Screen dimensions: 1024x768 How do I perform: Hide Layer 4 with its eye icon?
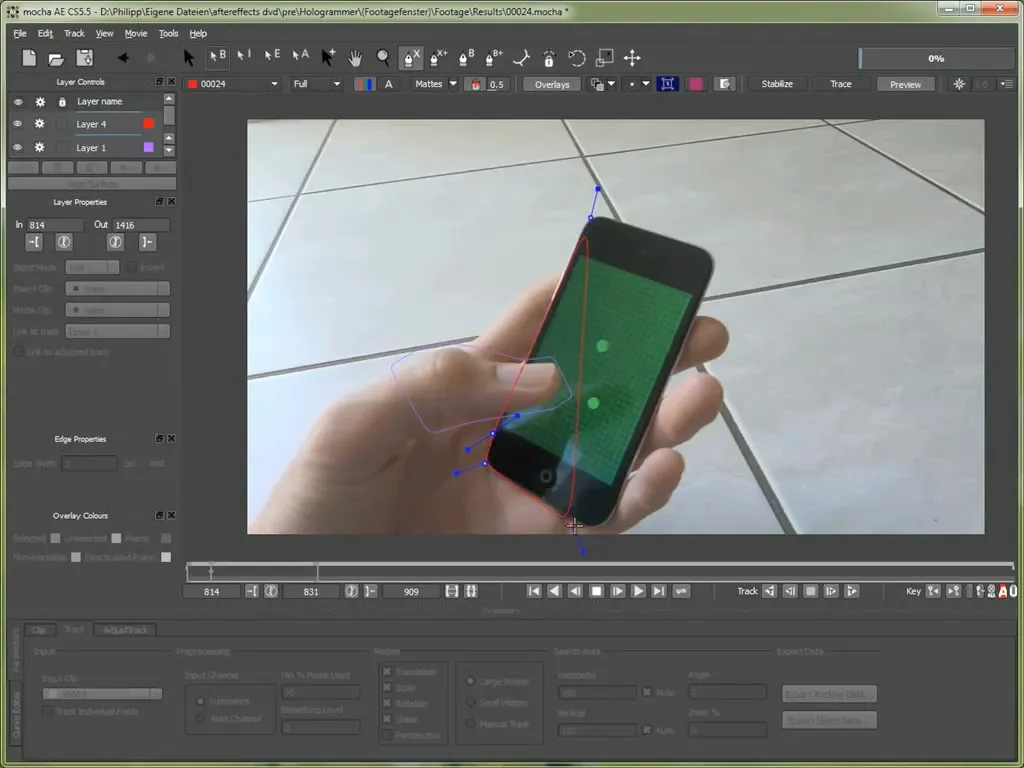point(18,124)
